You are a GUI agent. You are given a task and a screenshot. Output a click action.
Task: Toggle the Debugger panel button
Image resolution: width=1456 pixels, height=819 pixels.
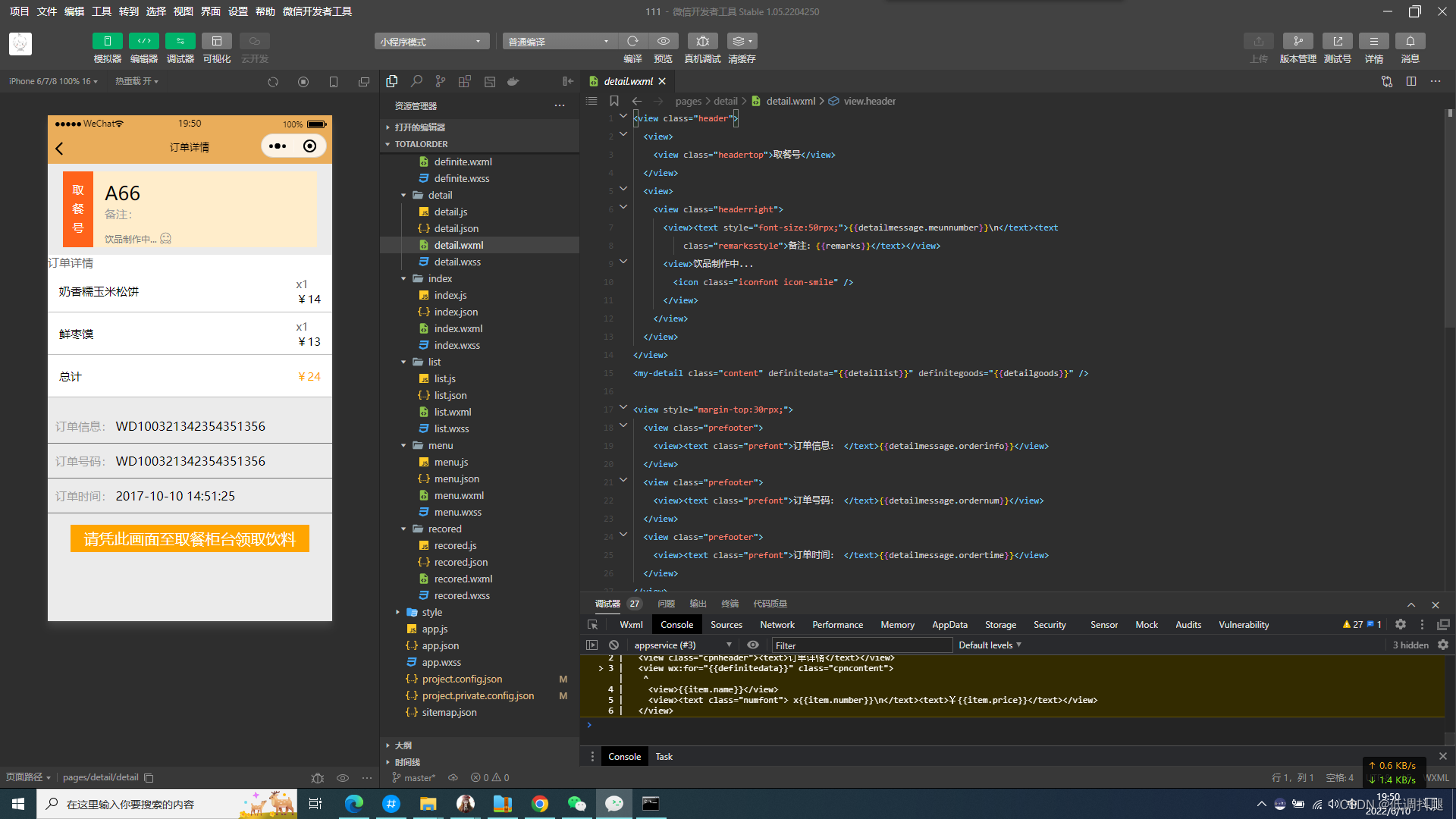tap(180, 41)
